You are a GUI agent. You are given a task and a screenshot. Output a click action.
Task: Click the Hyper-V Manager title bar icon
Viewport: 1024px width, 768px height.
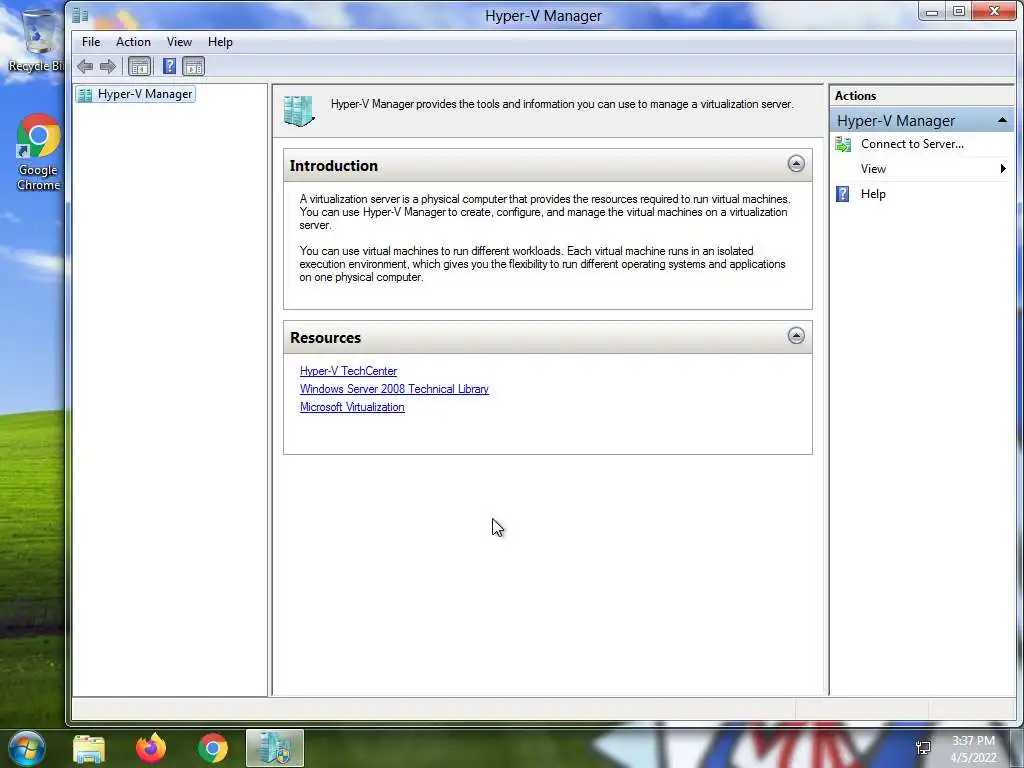(80, 14)
